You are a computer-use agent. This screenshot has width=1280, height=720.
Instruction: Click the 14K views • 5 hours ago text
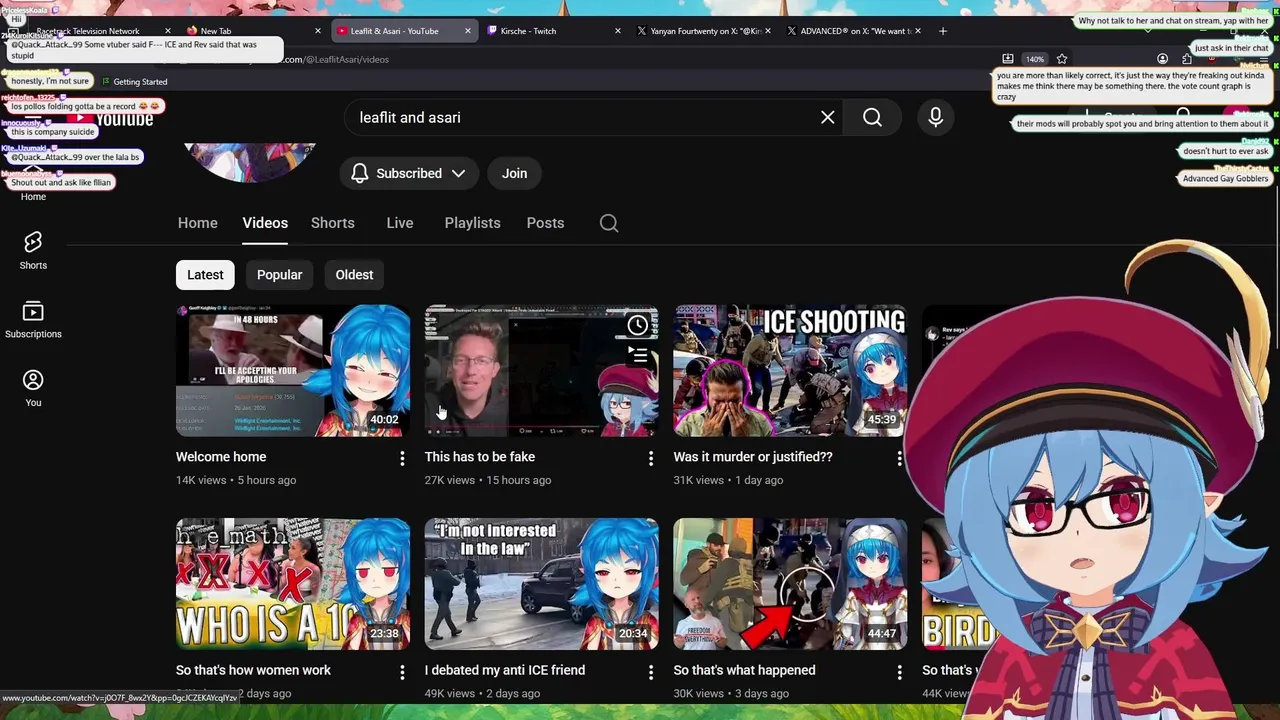236,480
